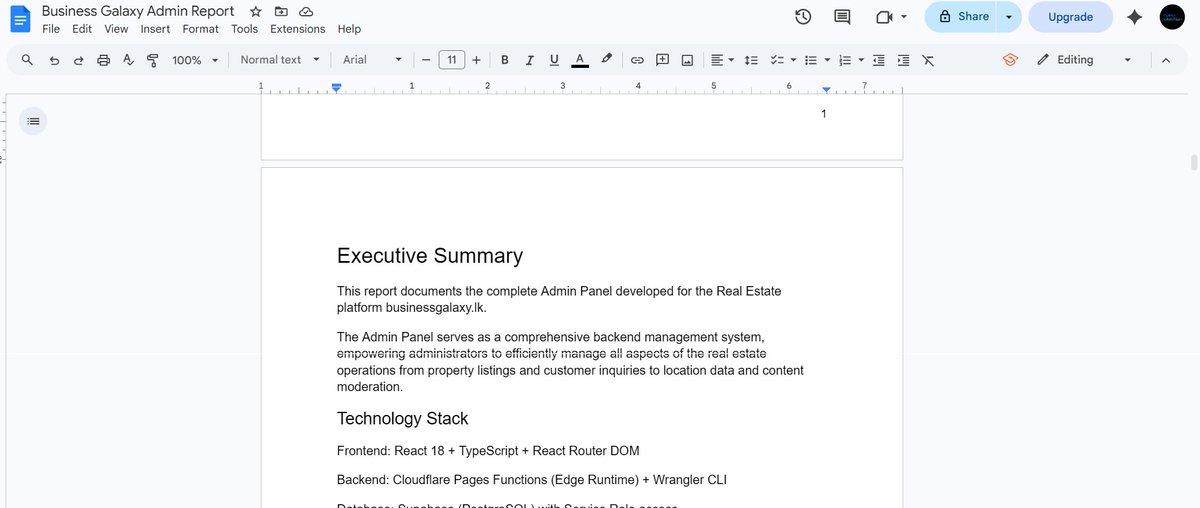Star the Business Galaxy Admin Report document

coord(256,12)
